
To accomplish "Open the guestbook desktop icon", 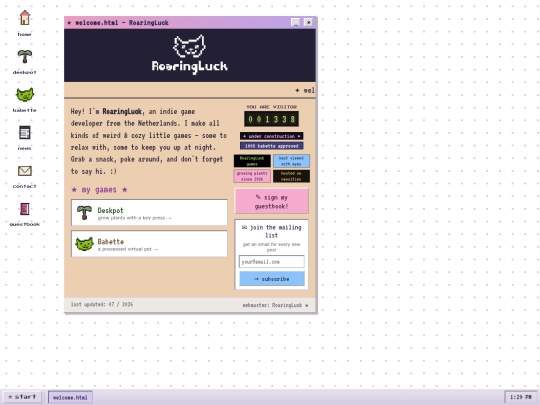I will pyautogui.click(x=24, y=214).
